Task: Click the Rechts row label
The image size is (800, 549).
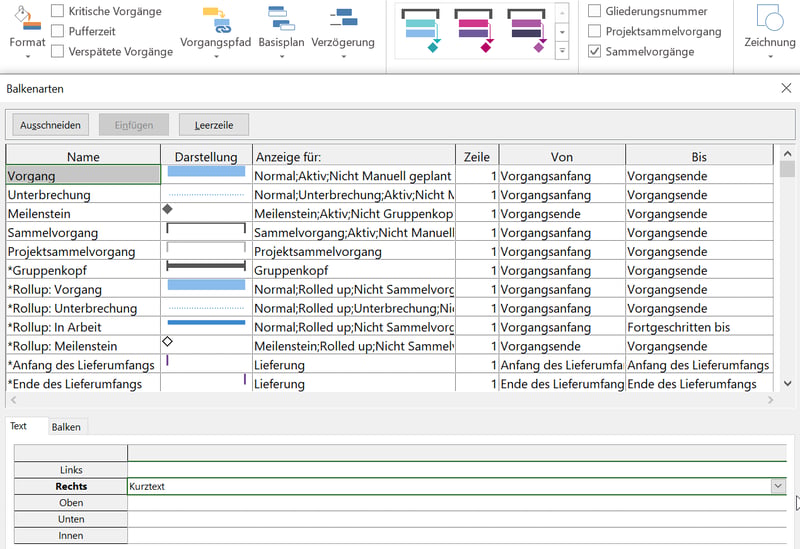Action: tap(71, 486)
